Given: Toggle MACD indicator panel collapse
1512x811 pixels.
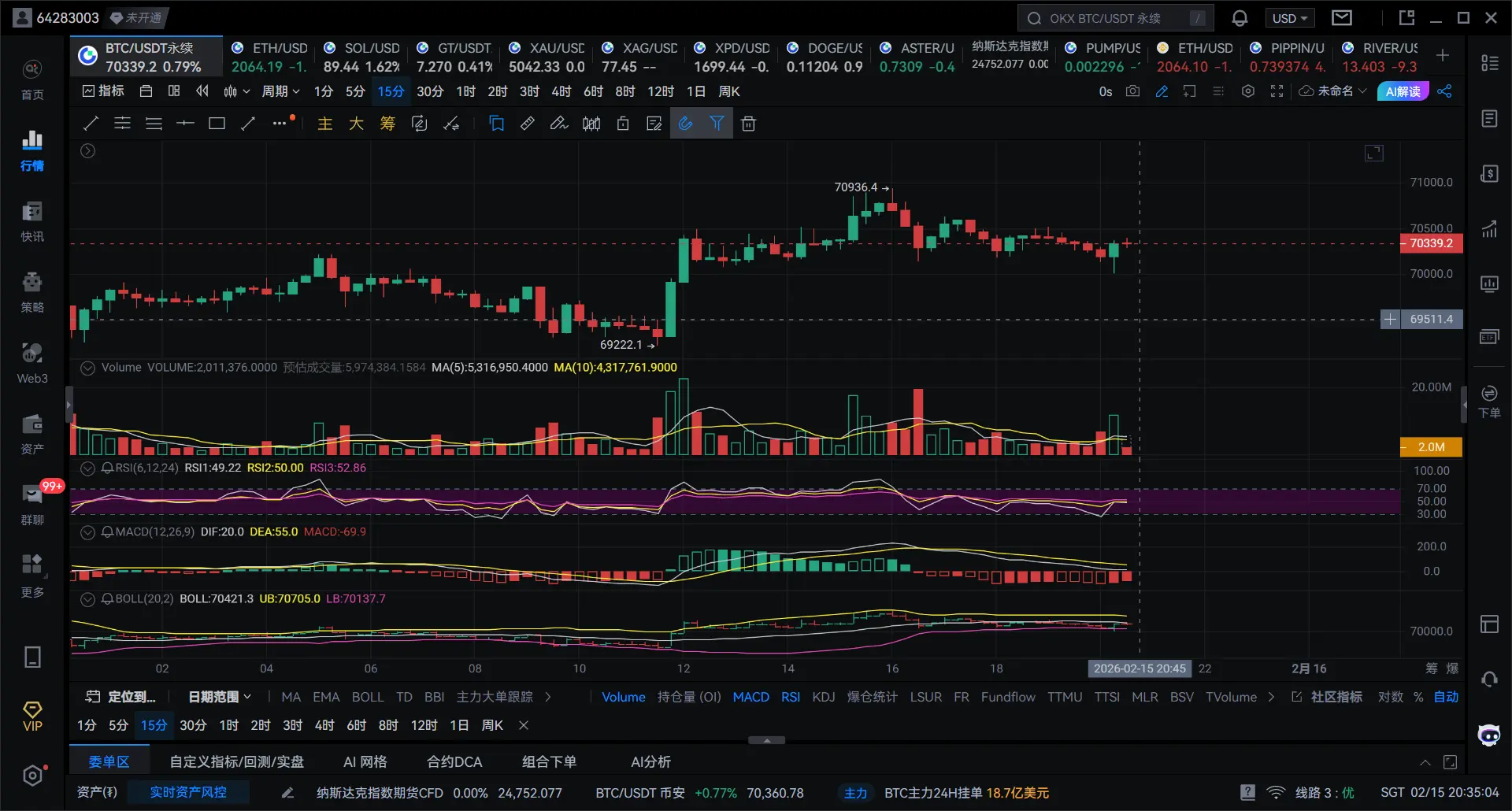Looking at the screenshot, I should point(88,532).
